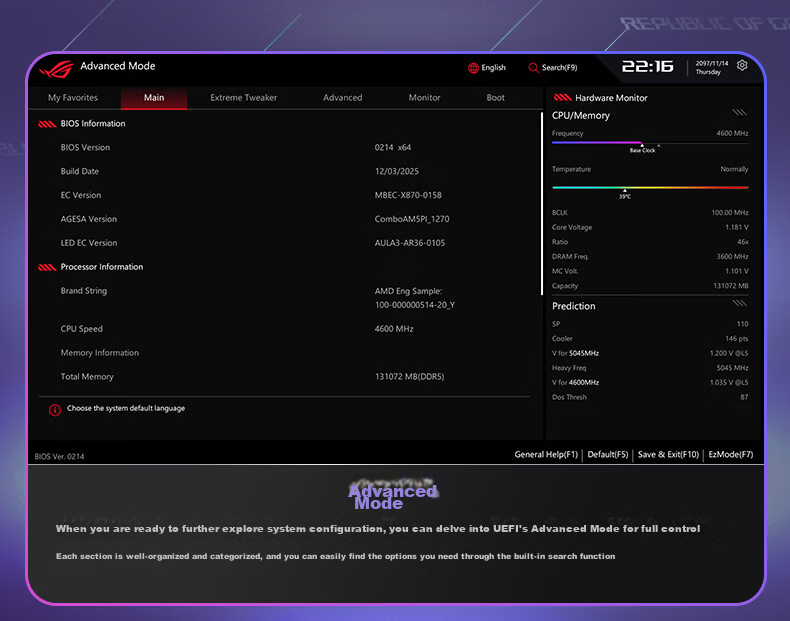This screenshot has height=621, width=790.
Task: Click value ComboAM5PI_1270
Action: coord(412,219)
